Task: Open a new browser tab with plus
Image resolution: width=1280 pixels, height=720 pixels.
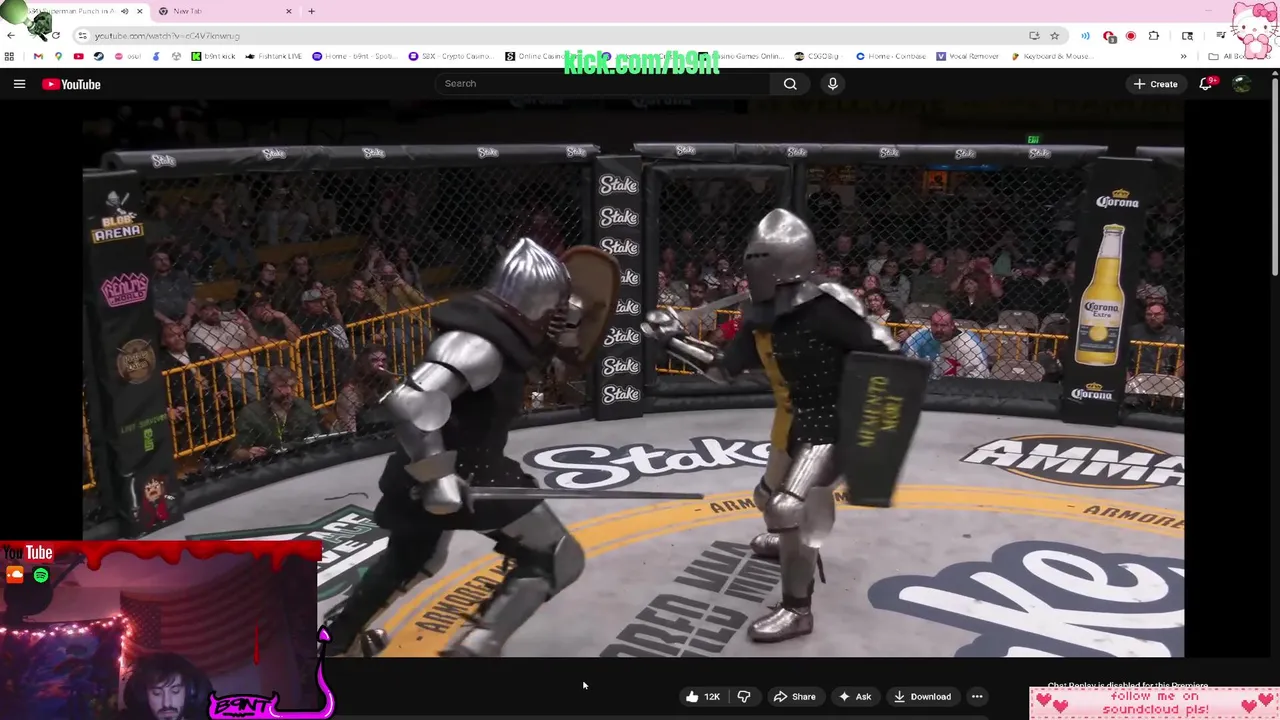Action: pos(311,11)
